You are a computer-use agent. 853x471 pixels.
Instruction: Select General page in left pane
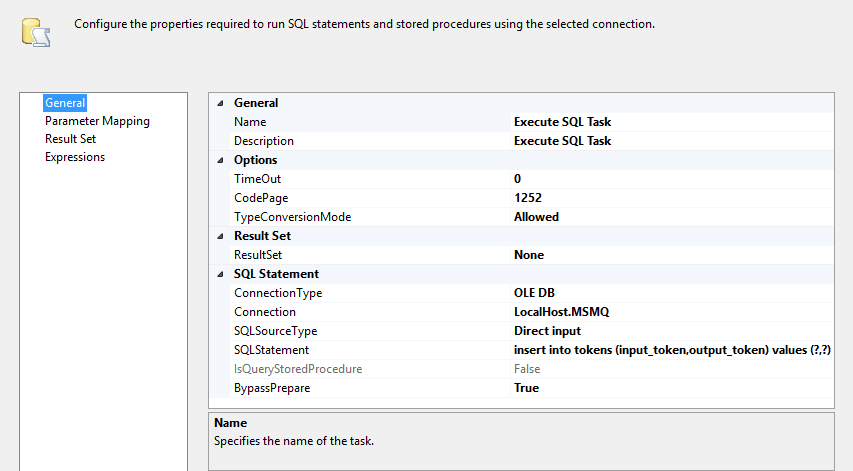click(x=65, y=103)
